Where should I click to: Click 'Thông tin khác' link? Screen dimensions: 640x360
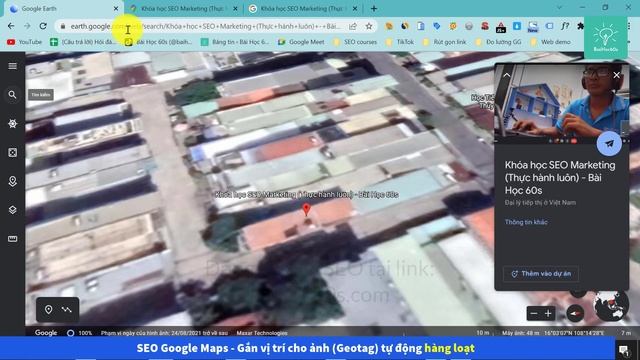pyautogui.click(x=526, y=222)
